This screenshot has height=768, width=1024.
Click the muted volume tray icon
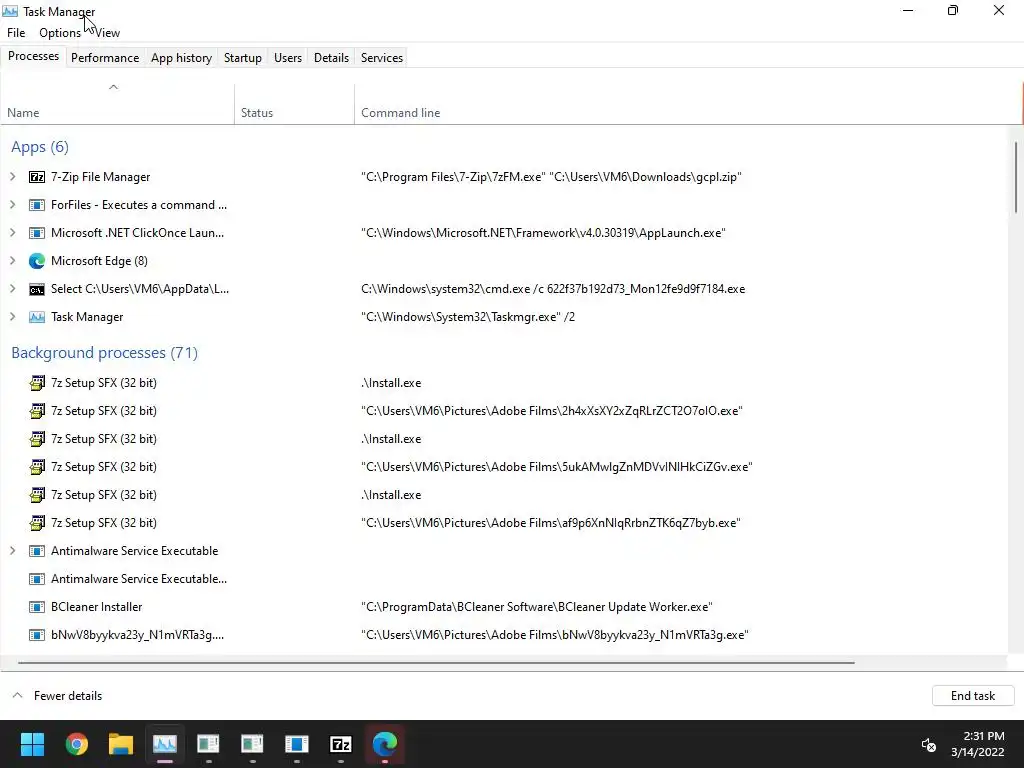click(928, 744)
